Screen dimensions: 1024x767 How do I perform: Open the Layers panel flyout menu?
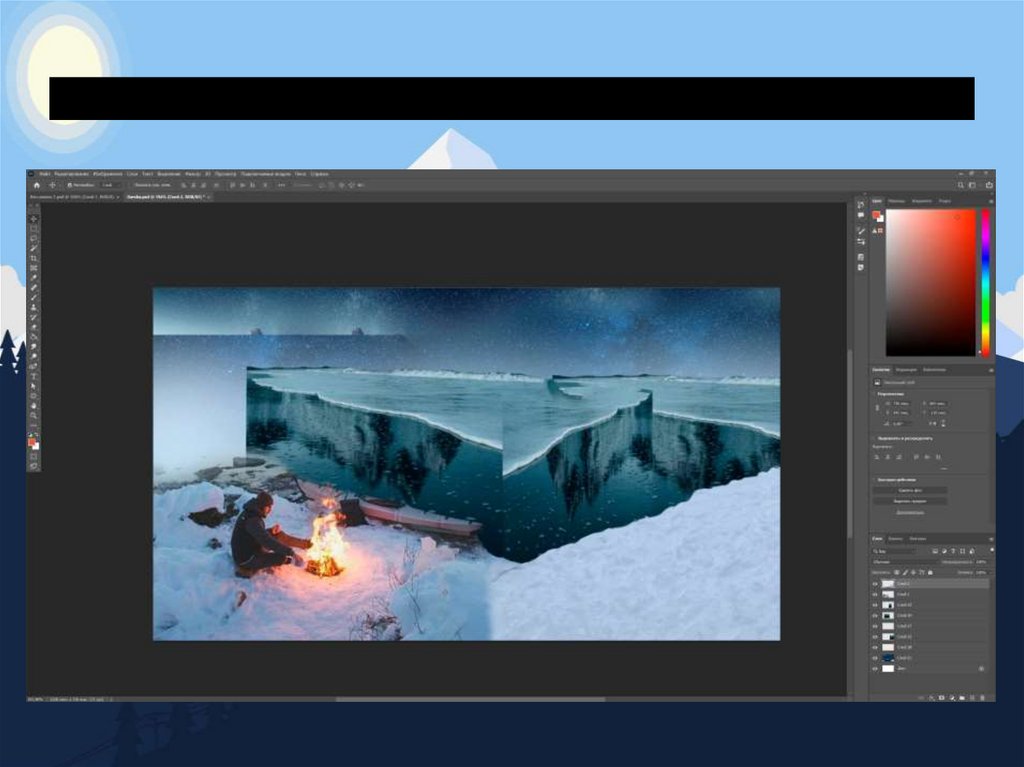pyautogui.click(x=991, y=539)
